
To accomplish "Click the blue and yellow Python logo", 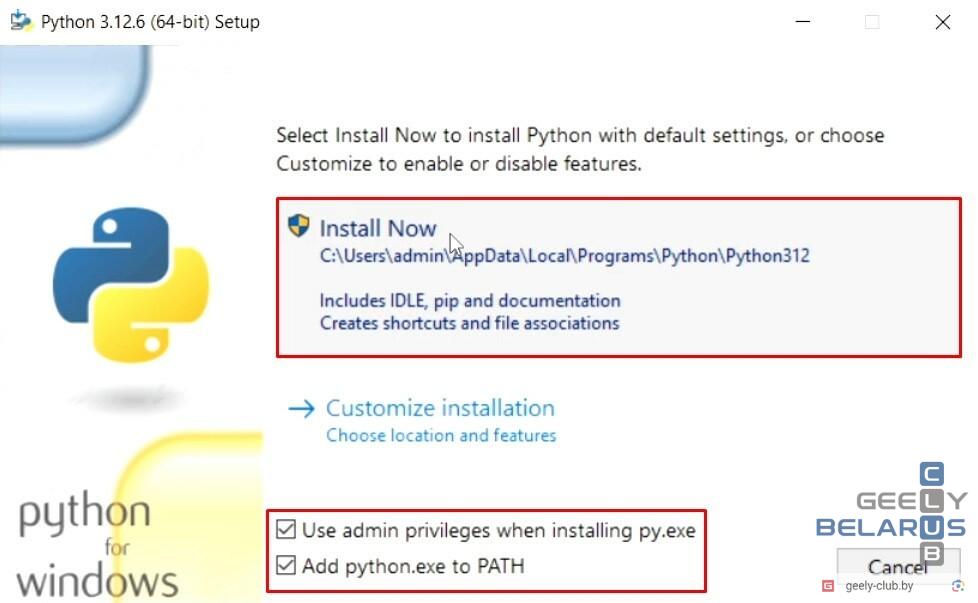I will click(x=131, y=284).
